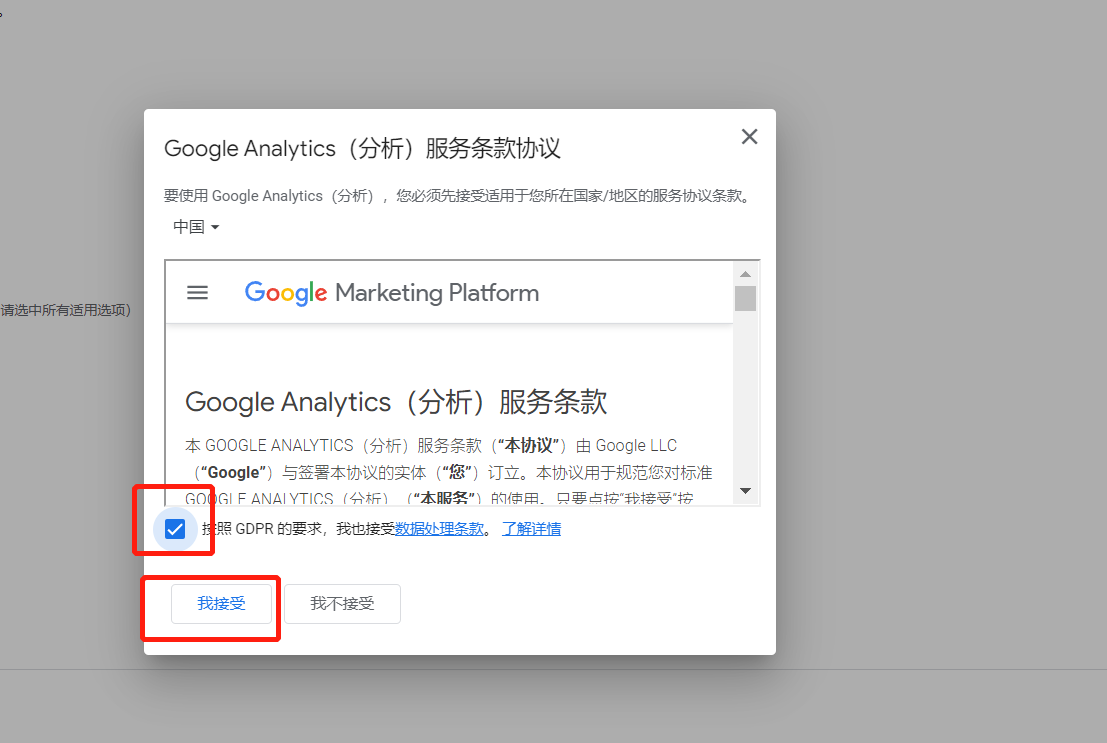Open the 数据处理条款 link
This screenshot has width=1107, height=743.
click(439, 528)
